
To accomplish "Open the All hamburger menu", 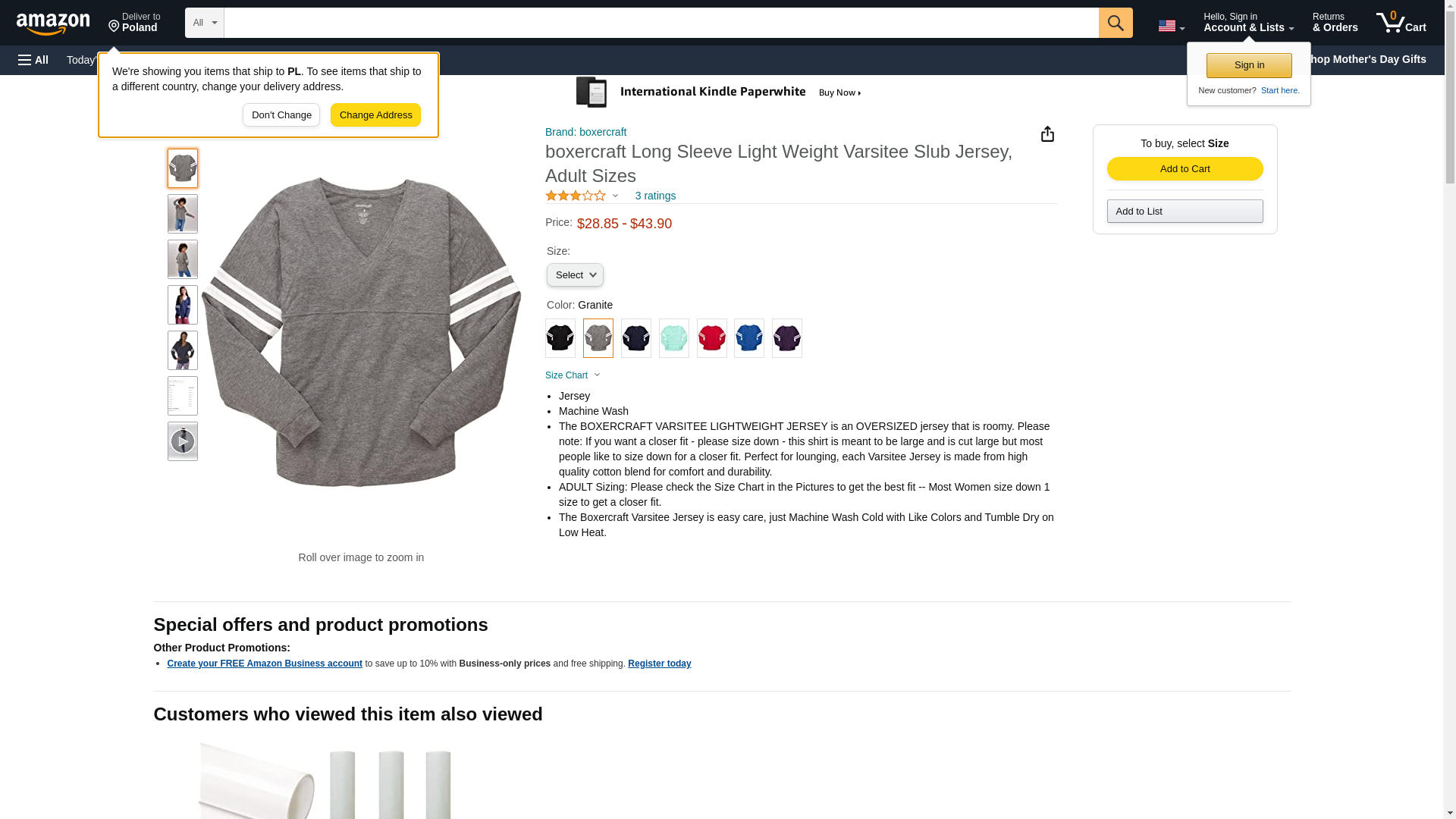I will (x=33, y=60).
